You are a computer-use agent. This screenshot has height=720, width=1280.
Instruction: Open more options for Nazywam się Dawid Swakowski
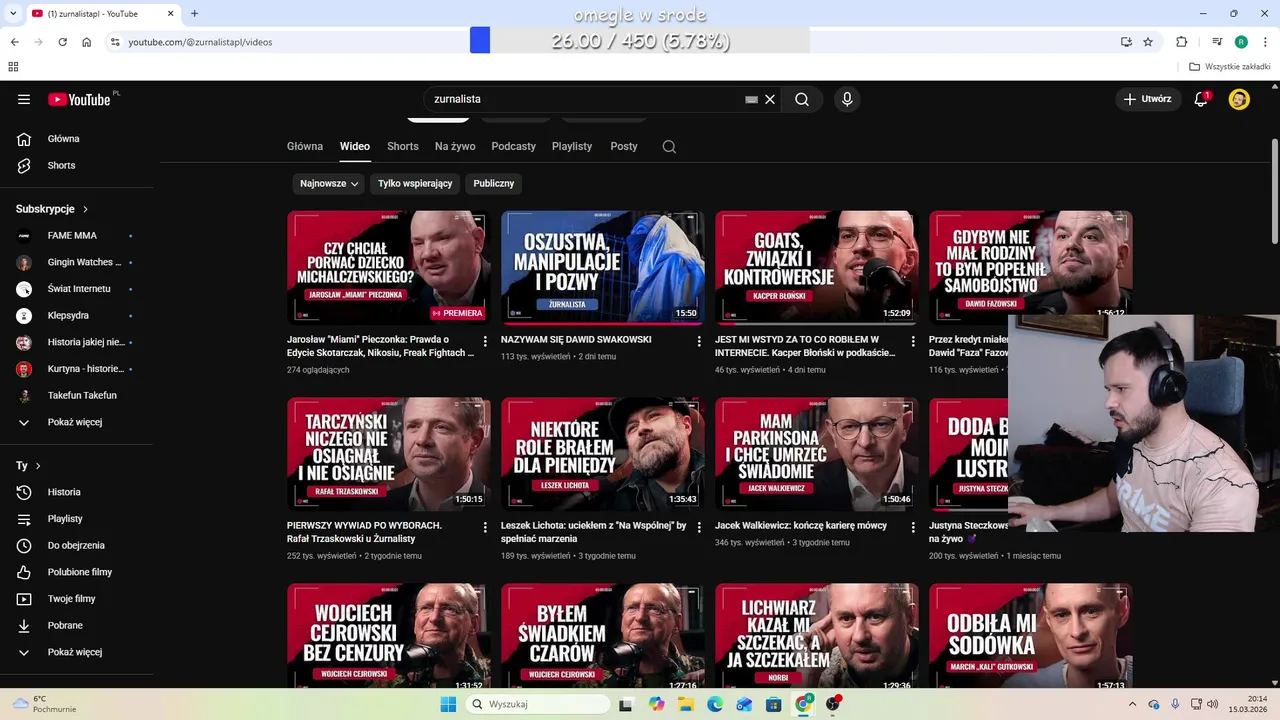[699, 341]
